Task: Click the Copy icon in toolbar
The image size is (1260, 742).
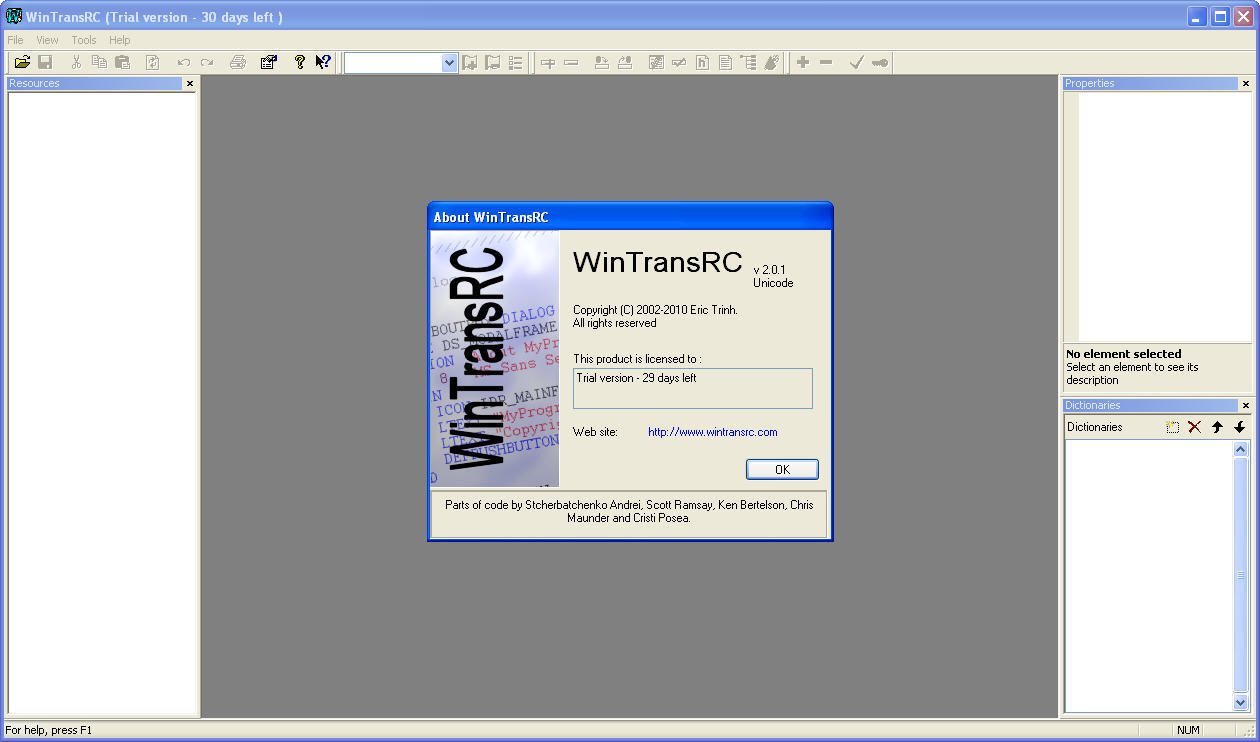Action: click(x=99, y=62)
